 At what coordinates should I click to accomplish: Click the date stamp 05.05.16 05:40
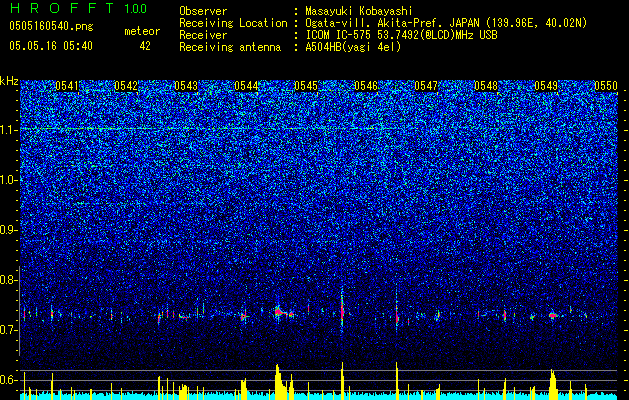tap(51, 46)
